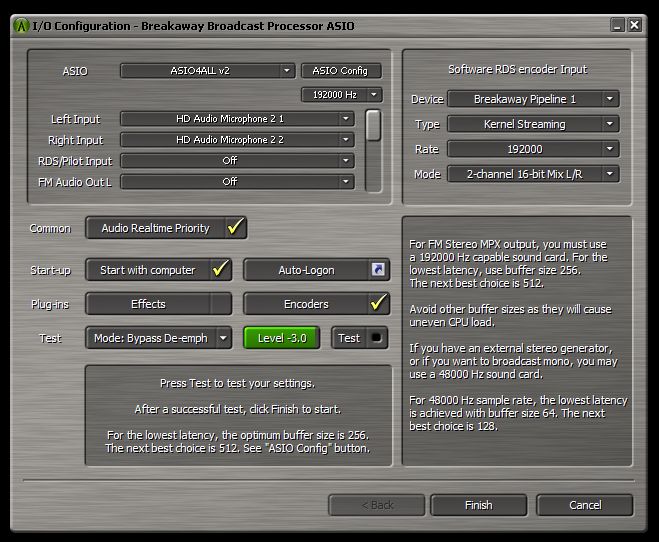The height and width of the screenshot is (542, 659).
Task: Toggle the Encoders checkmark
Action: (x=378, y=303)
